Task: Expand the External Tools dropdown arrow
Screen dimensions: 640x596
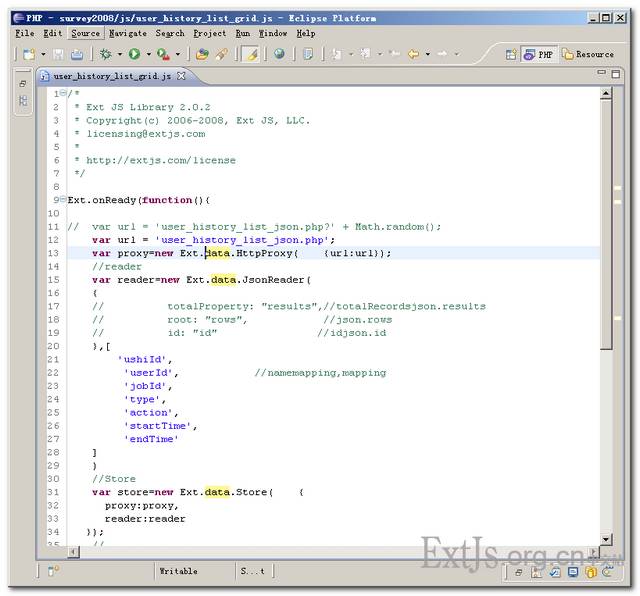Action: click(x=178, y=54)
